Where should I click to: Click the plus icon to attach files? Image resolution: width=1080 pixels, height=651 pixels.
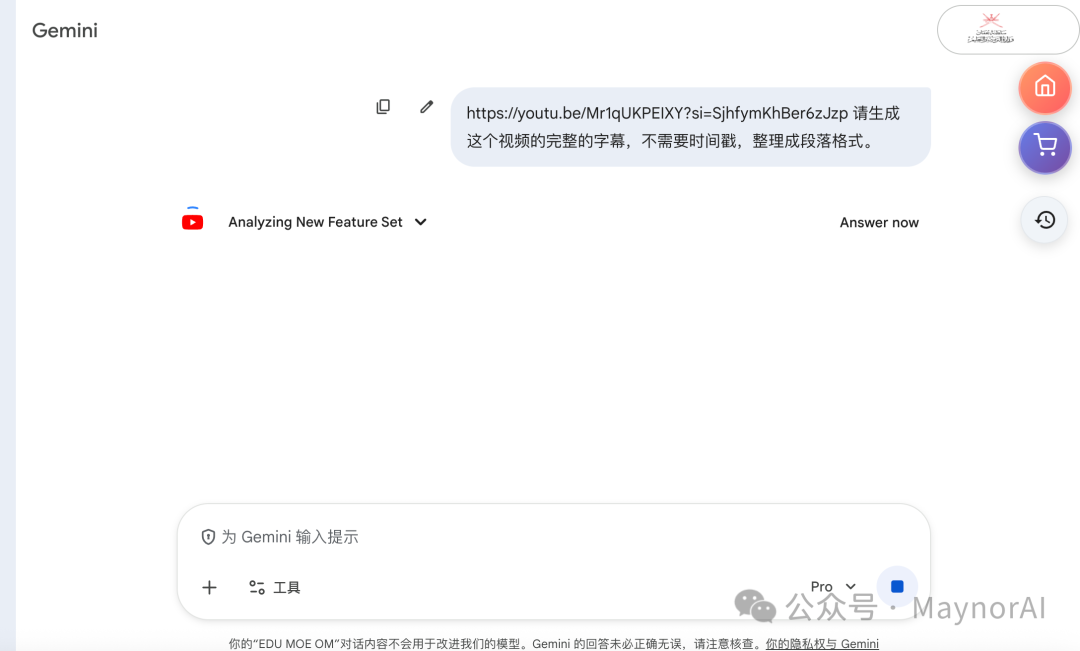pyautogui.click(x=208, y=587)
